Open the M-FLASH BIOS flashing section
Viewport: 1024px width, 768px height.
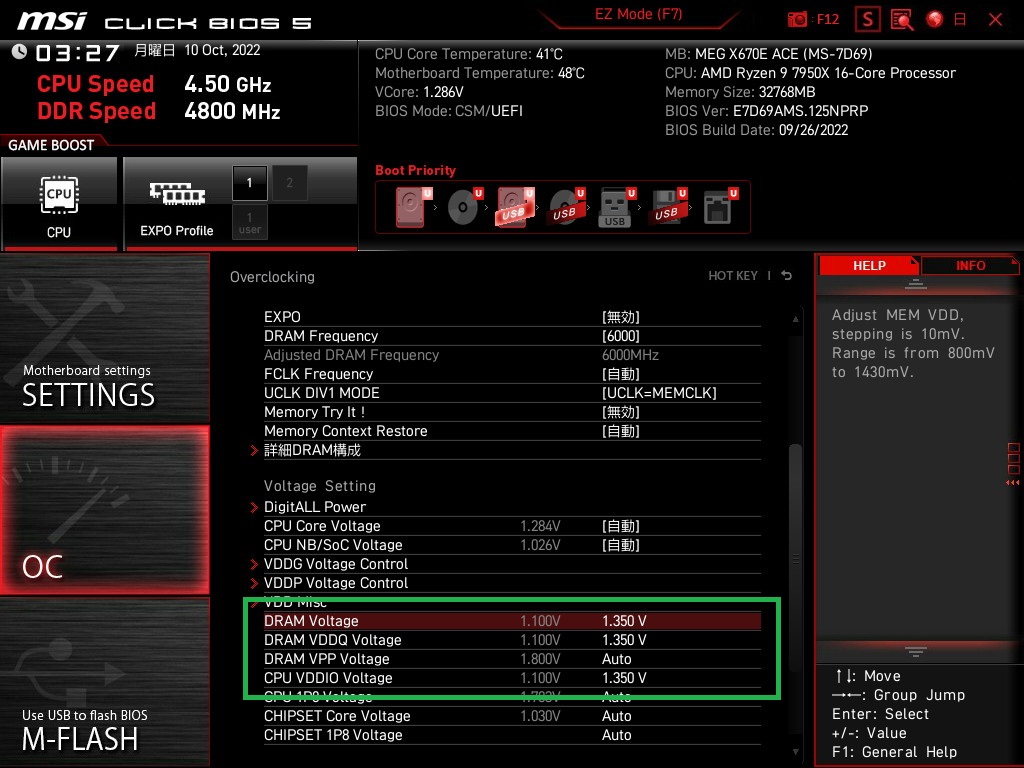(x=104, y=682)
